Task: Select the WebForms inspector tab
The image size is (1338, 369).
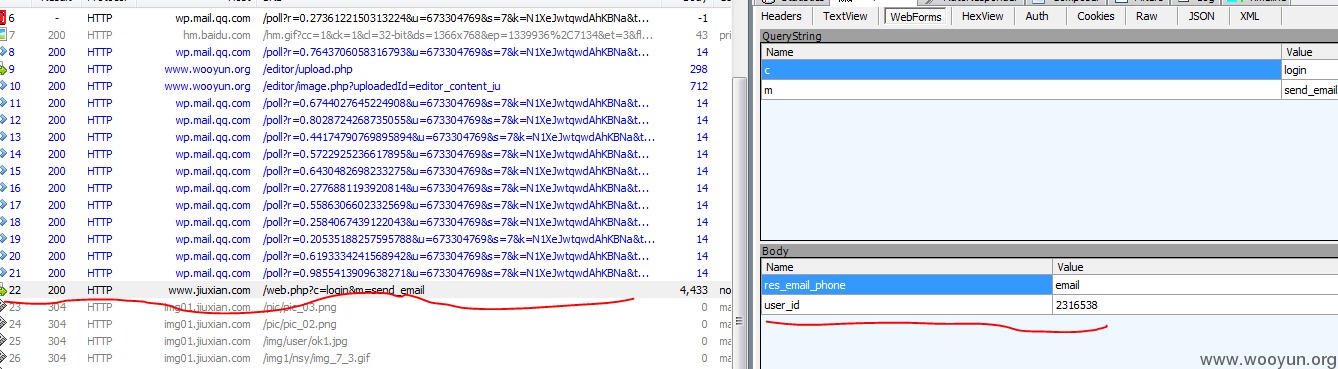Action: click(914, 16)
